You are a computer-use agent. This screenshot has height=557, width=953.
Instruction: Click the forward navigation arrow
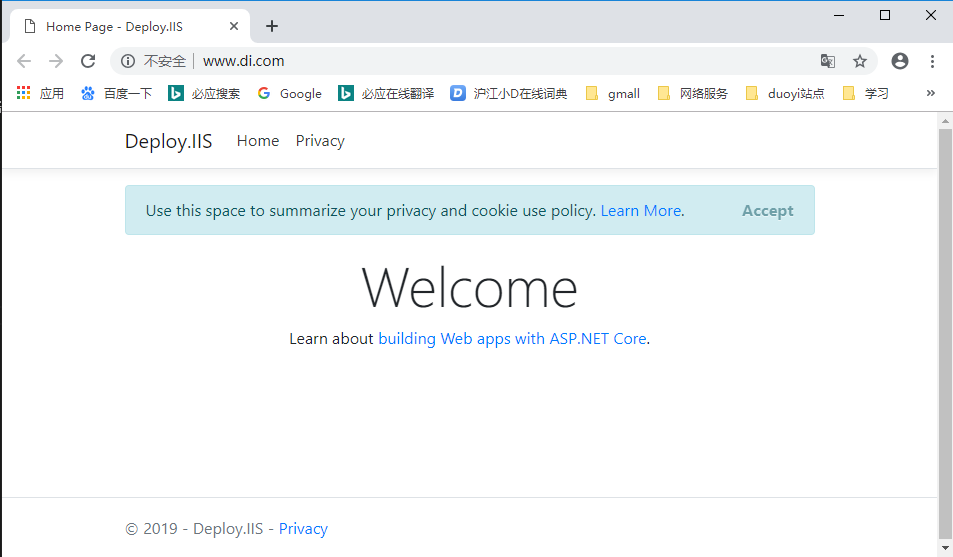click(x=56, y=61)
